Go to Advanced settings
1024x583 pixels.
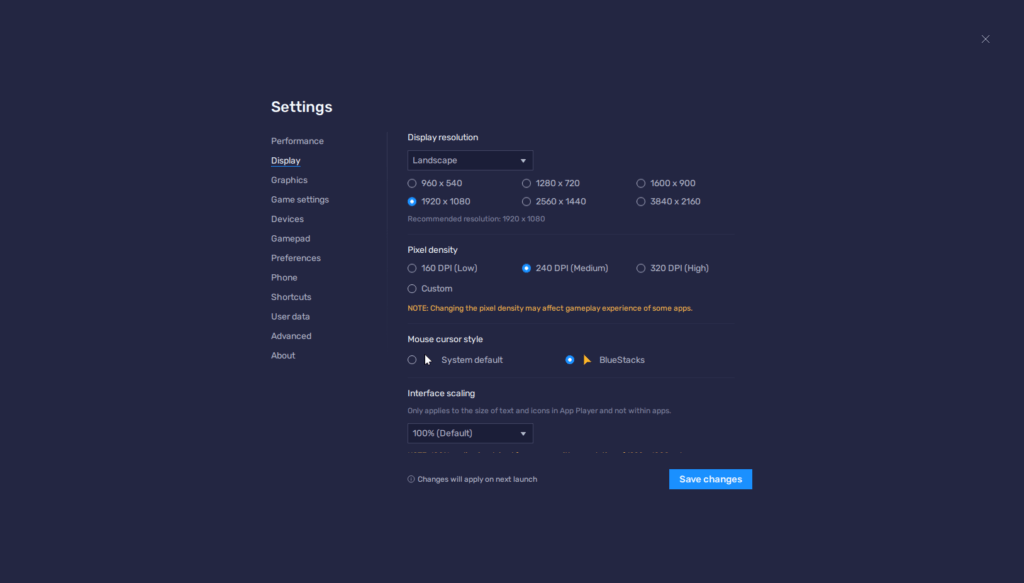pos(291,336)
